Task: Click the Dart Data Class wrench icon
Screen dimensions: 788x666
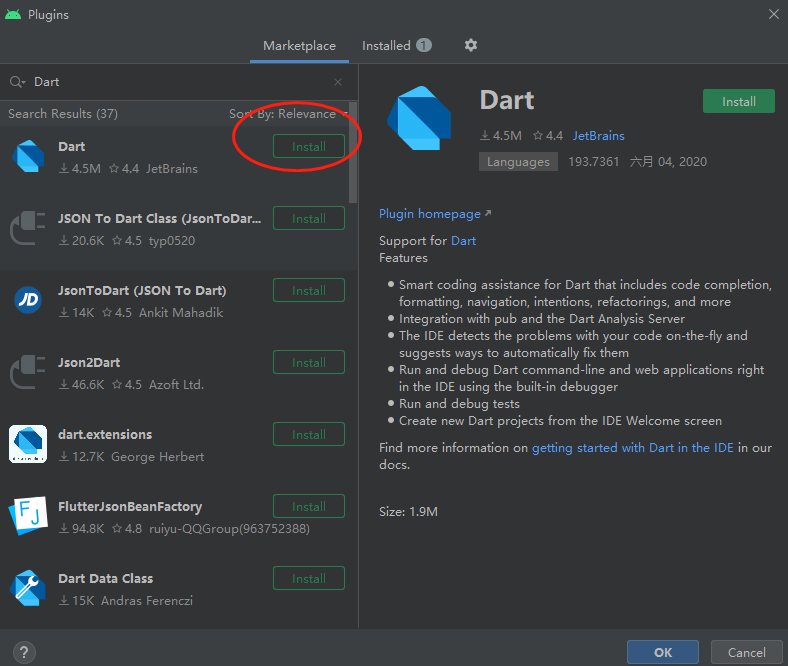Action: click(x=28, y=588)
